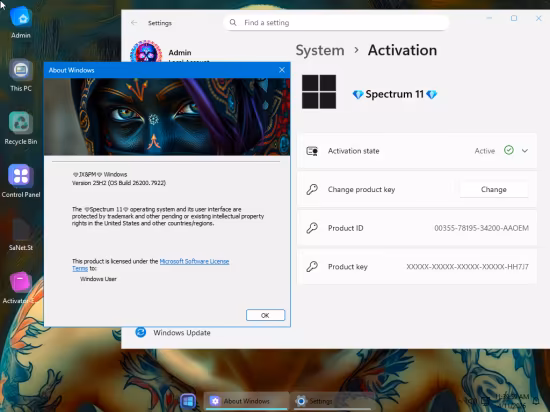Image resolution: width=550 pixels, height=412 pixels.
Task: Click the Activation heading text
Action: pyautogui.click(x=402, y=50)
